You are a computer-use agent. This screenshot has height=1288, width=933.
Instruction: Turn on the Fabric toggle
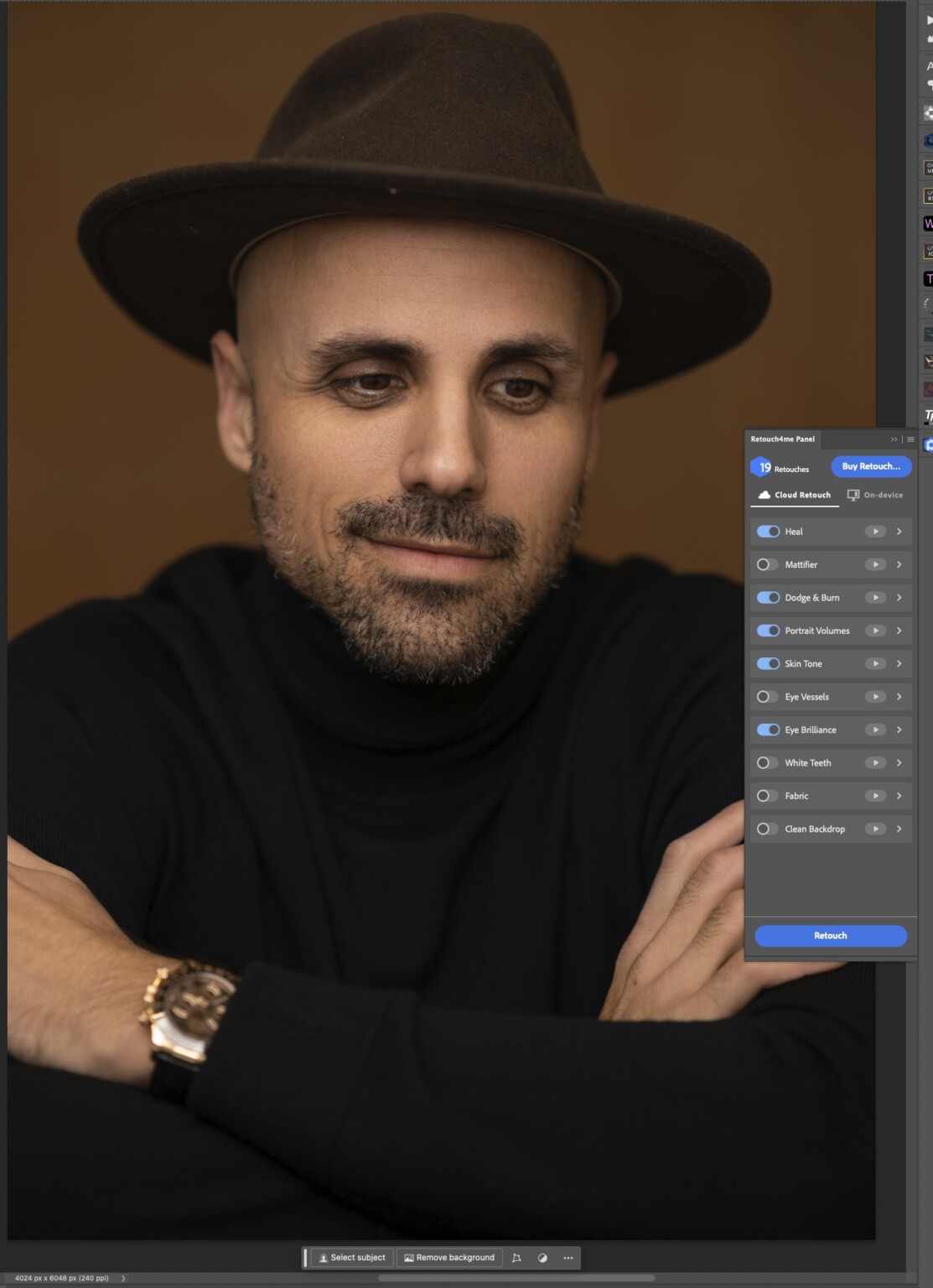(768, 796)
